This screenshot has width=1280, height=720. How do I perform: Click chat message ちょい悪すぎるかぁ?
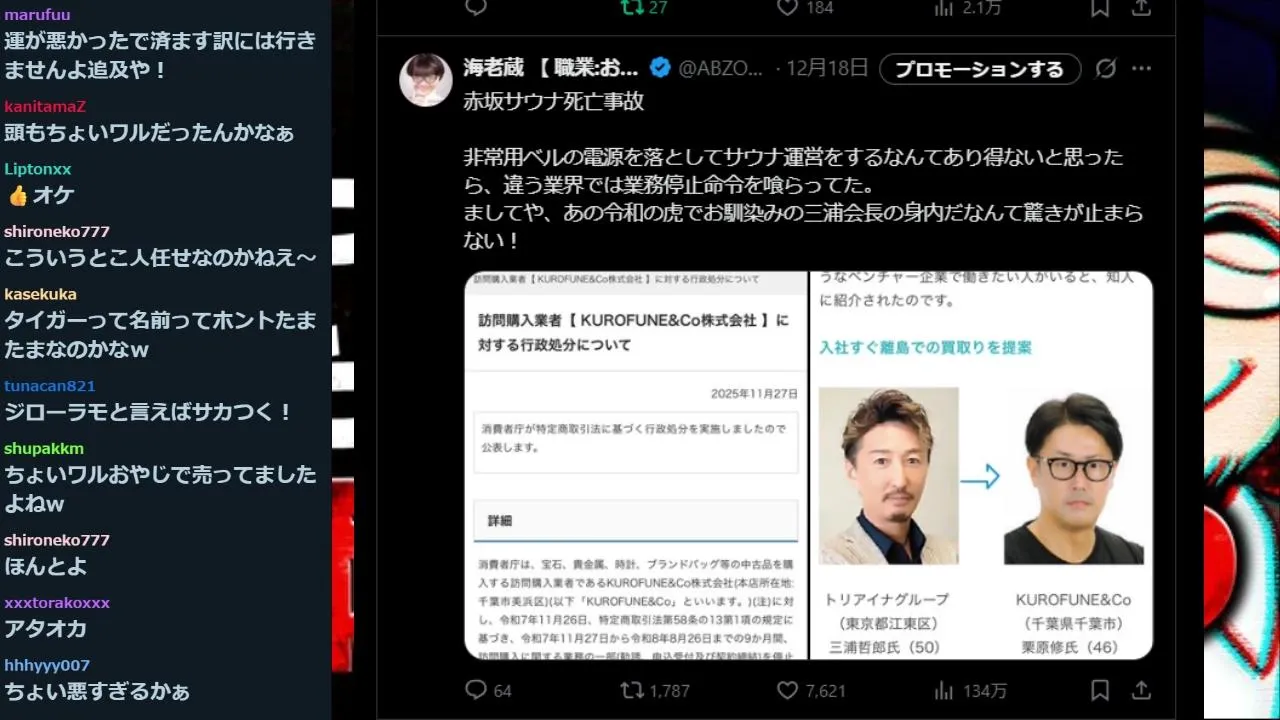(97, 691)
